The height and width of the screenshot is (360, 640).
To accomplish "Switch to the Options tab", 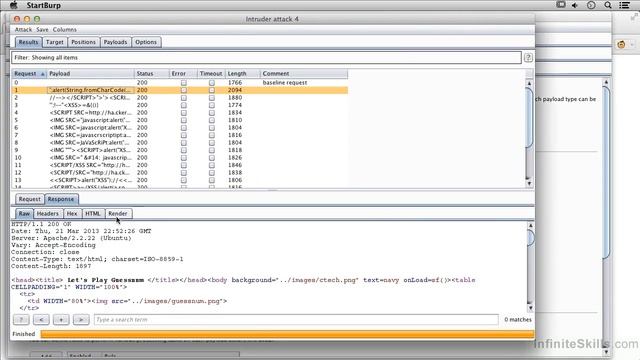I will (x=146, y=42).
